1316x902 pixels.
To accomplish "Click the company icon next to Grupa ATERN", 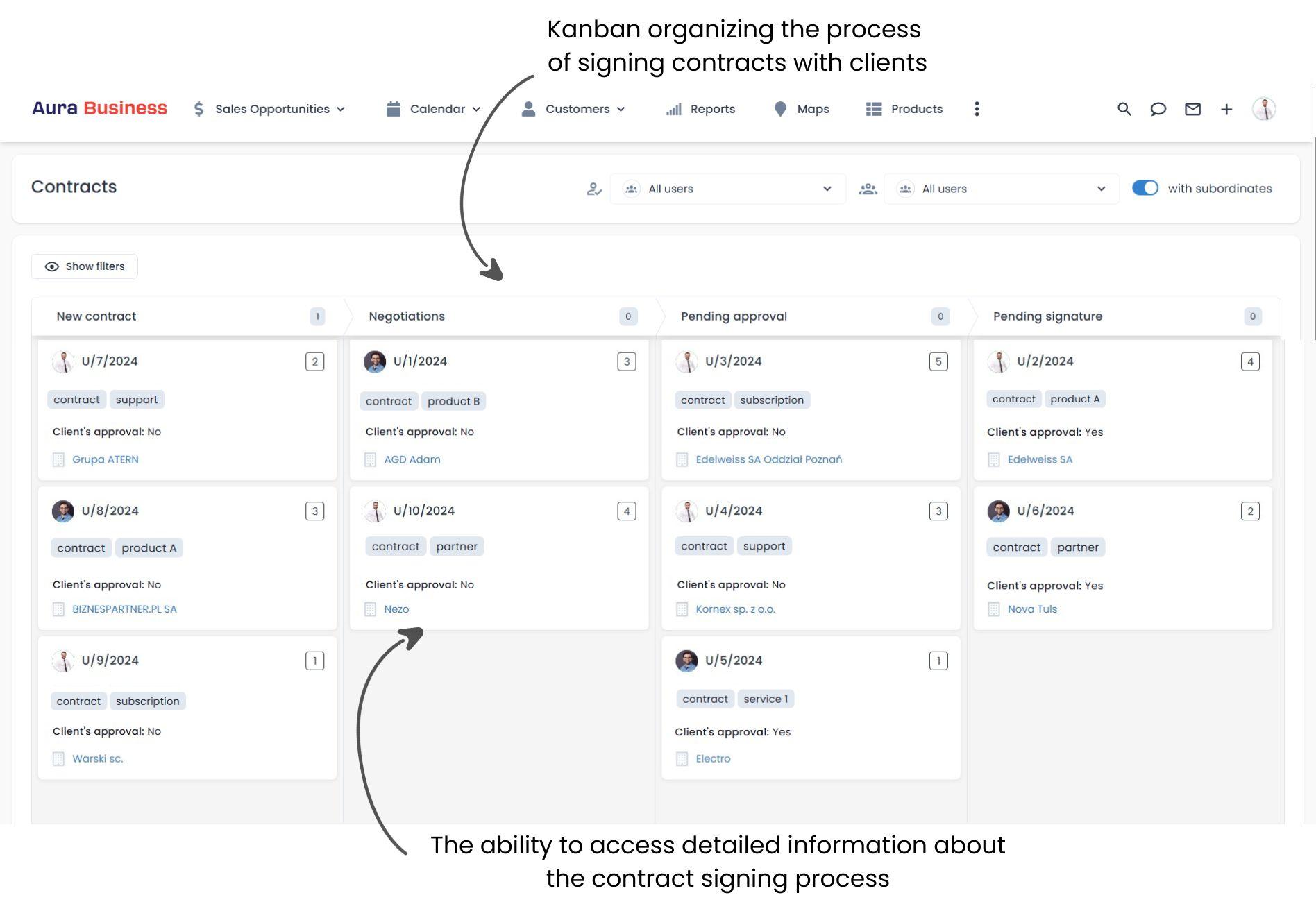I will click(58, 459).
